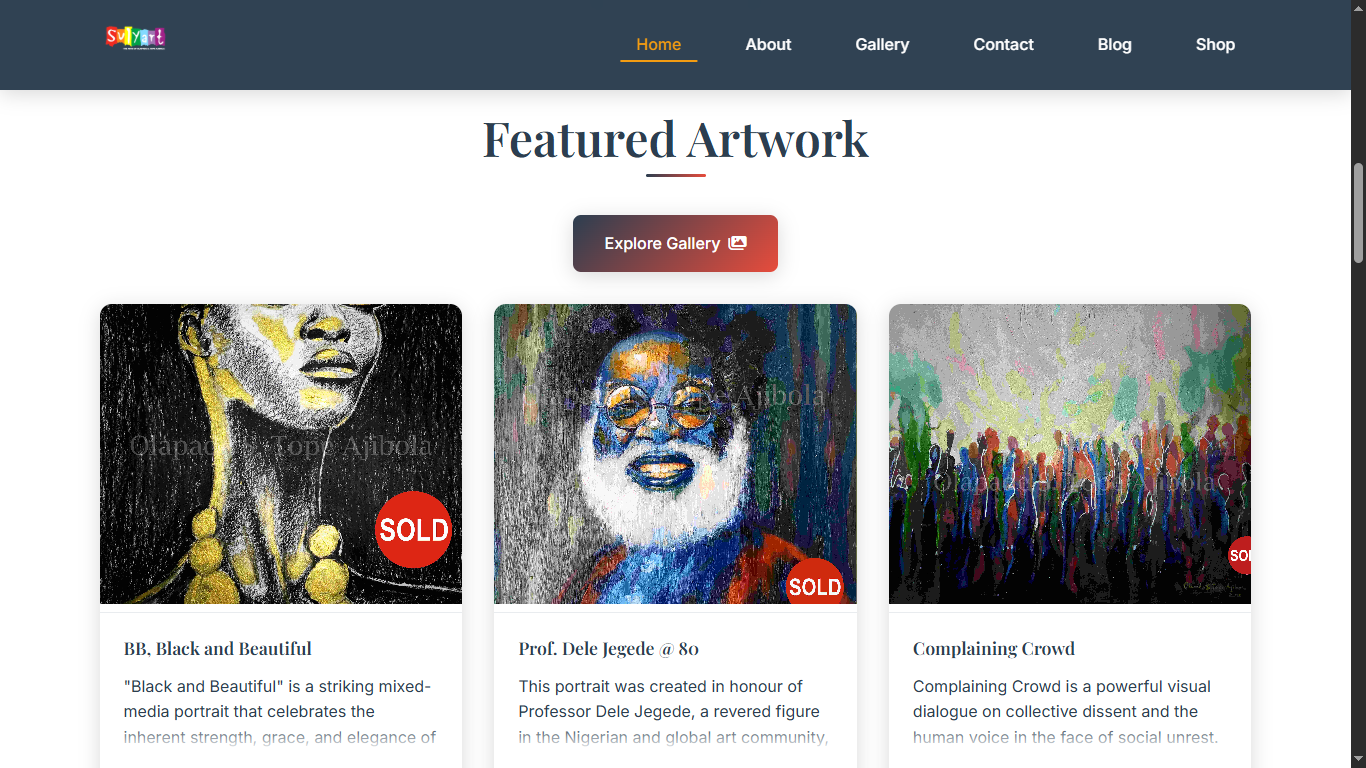Click the Complaining Crowd title
This screenshot has width=1366, height=768.
pyautogui.click(x=994, y=649)
